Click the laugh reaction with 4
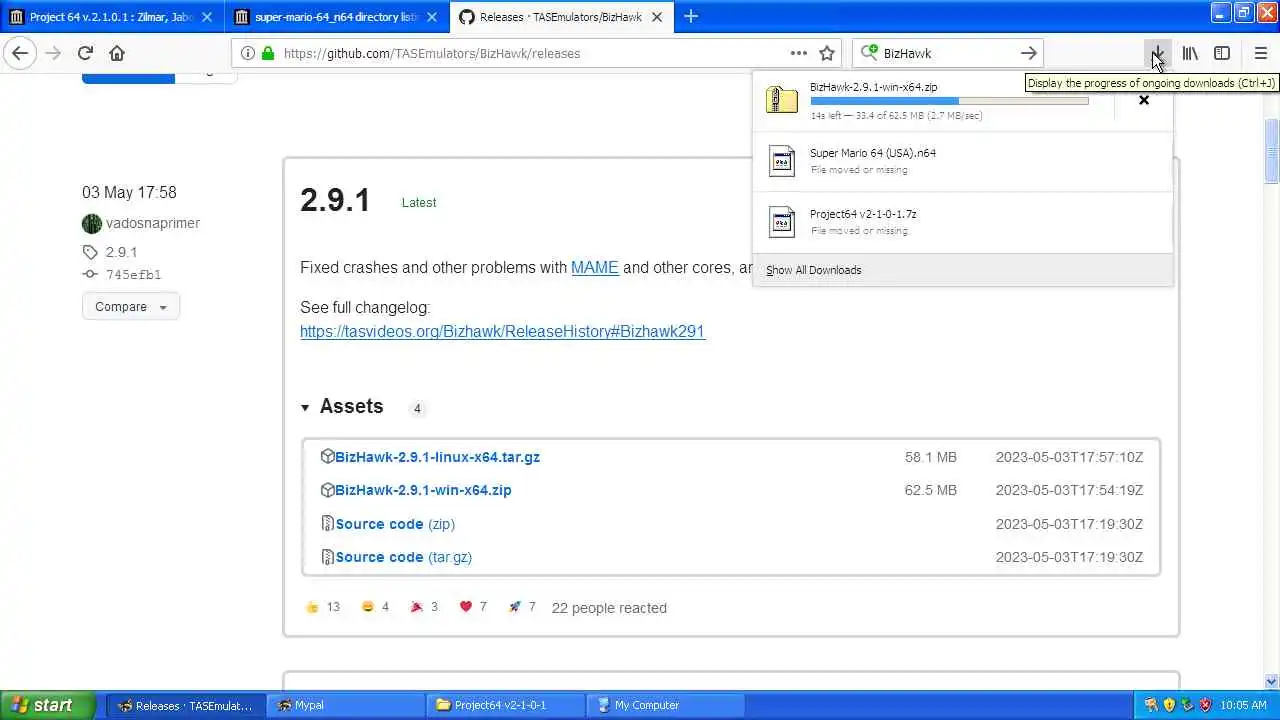Screen dimensions: 1280x720 pos(375,607)
